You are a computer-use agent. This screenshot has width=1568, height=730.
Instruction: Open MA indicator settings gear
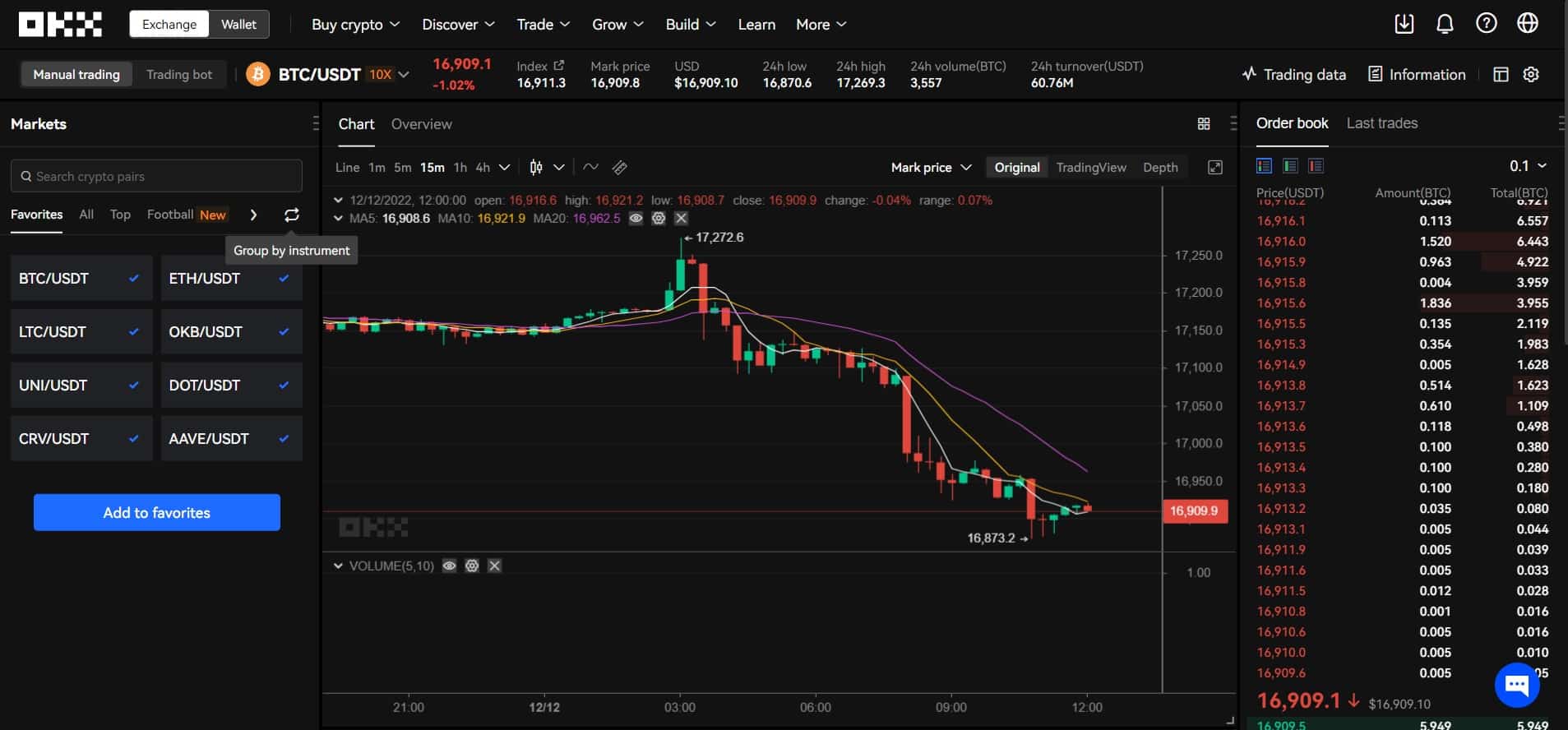[659, 219]
